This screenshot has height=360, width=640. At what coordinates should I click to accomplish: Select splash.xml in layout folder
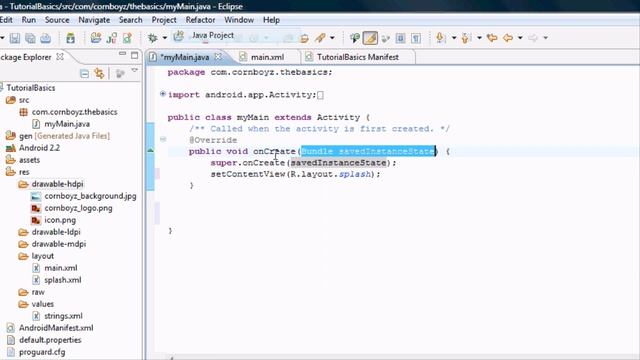(62, 280)
